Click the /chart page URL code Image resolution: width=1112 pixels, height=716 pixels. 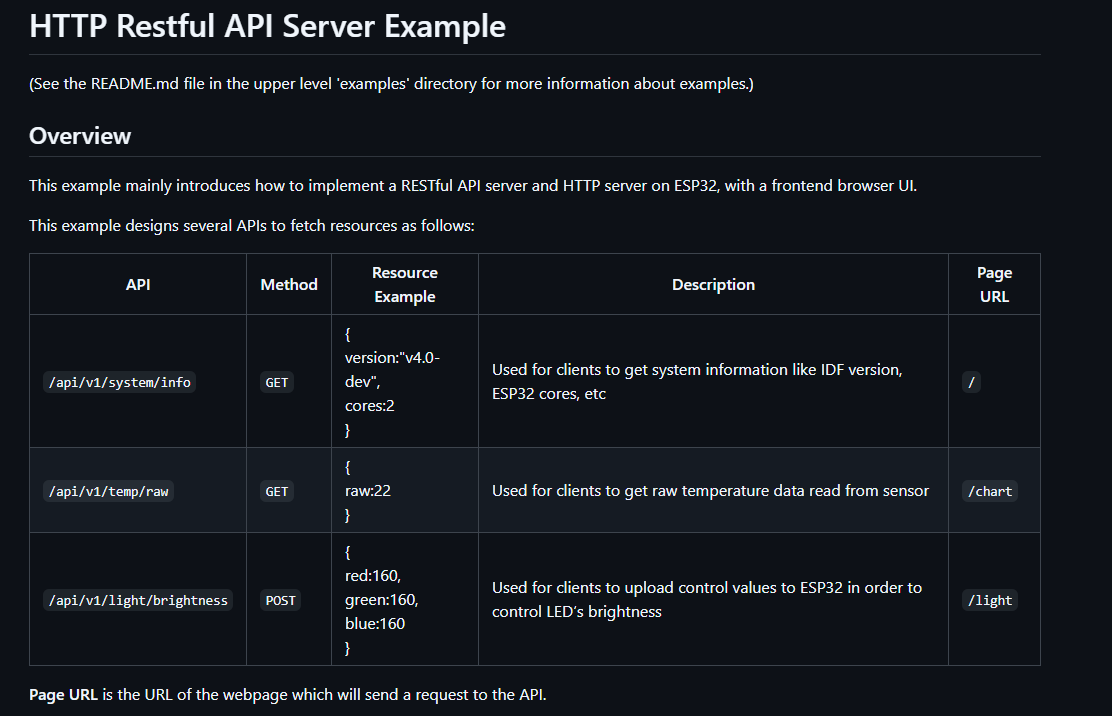point(989,491)
